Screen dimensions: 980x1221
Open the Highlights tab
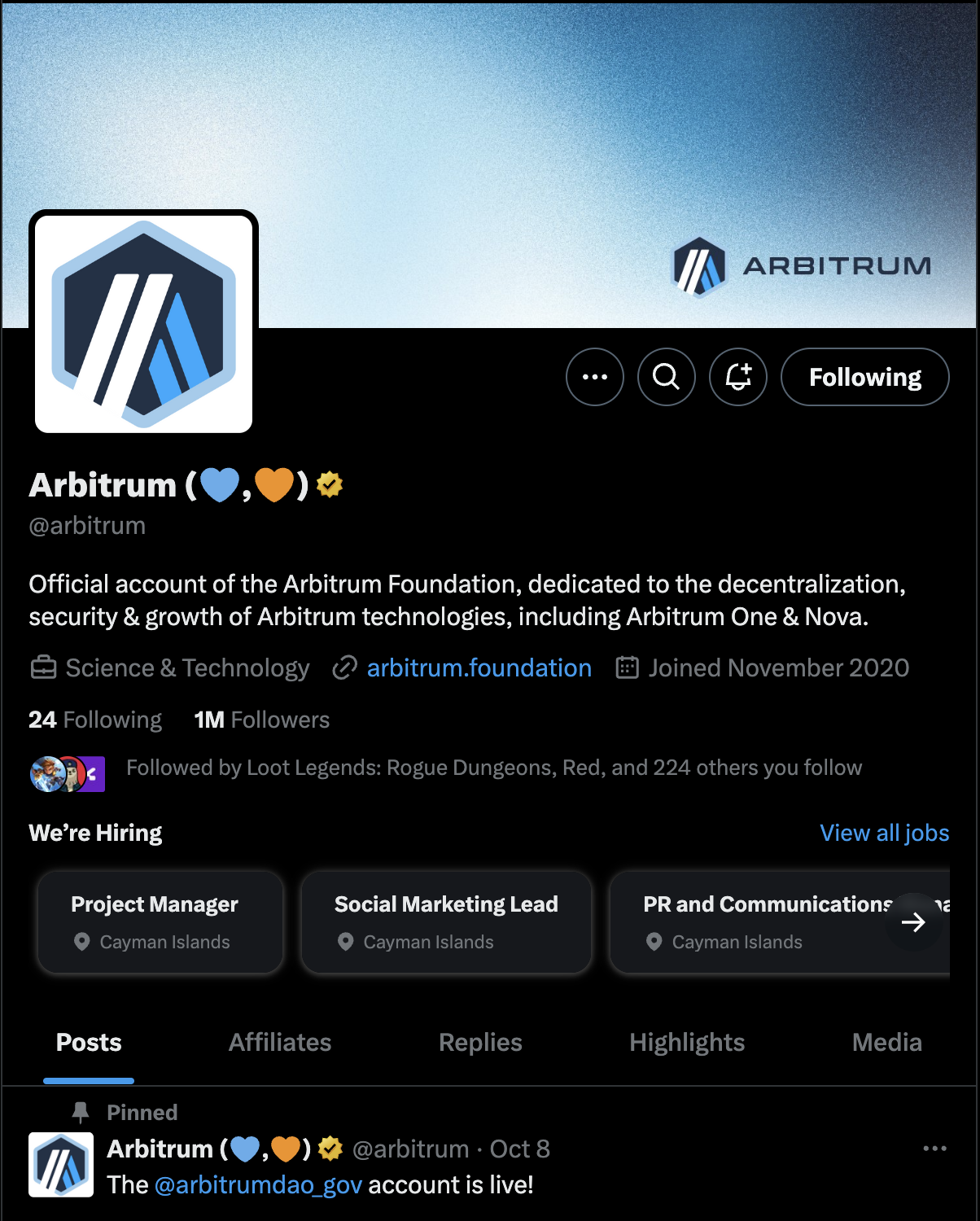(687, 1043)
